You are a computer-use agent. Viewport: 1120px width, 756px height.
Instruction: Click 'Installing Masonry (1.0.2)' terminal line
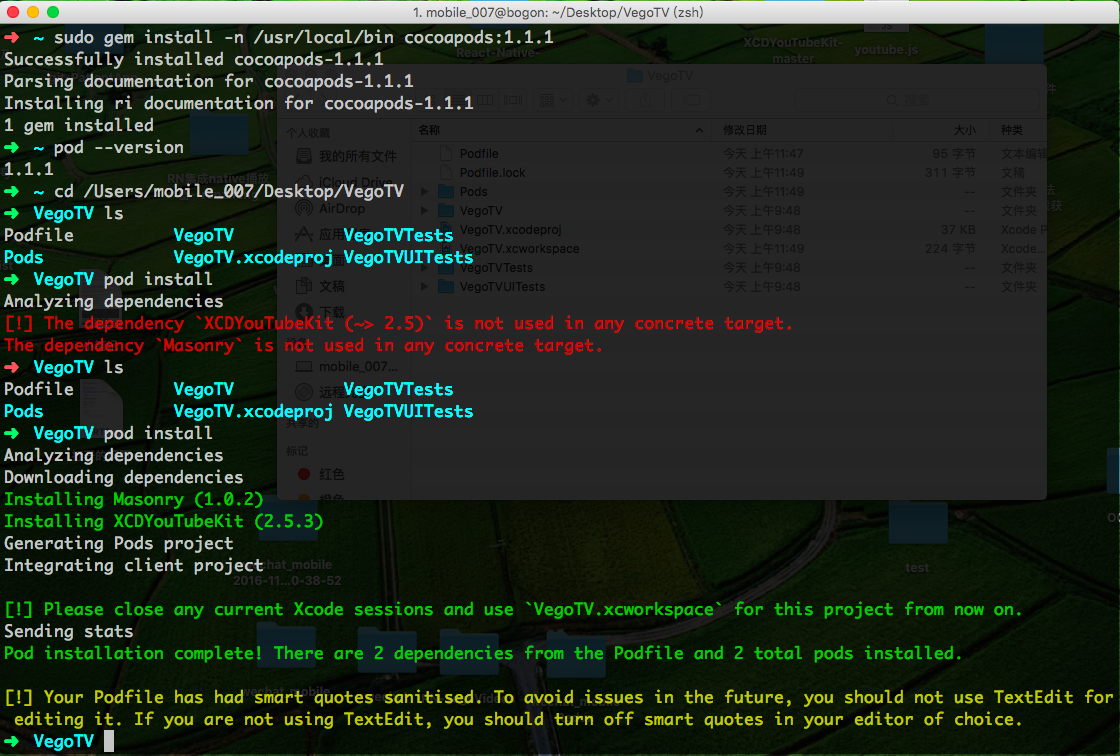click(134, 499)
